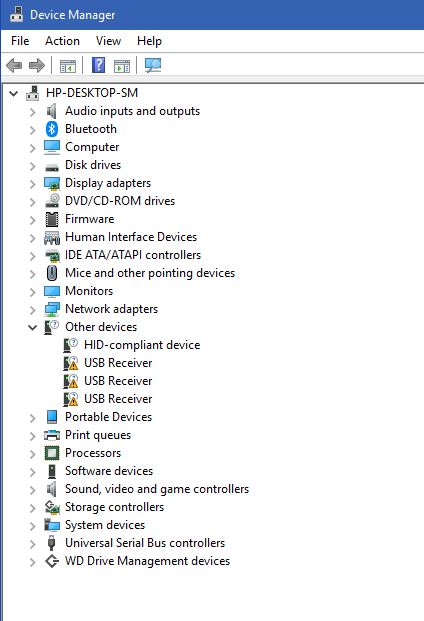This screenshot has height=621, width=424.
Task: Expand Universal Serial Bus controllers node
Action: pos(32,544)
